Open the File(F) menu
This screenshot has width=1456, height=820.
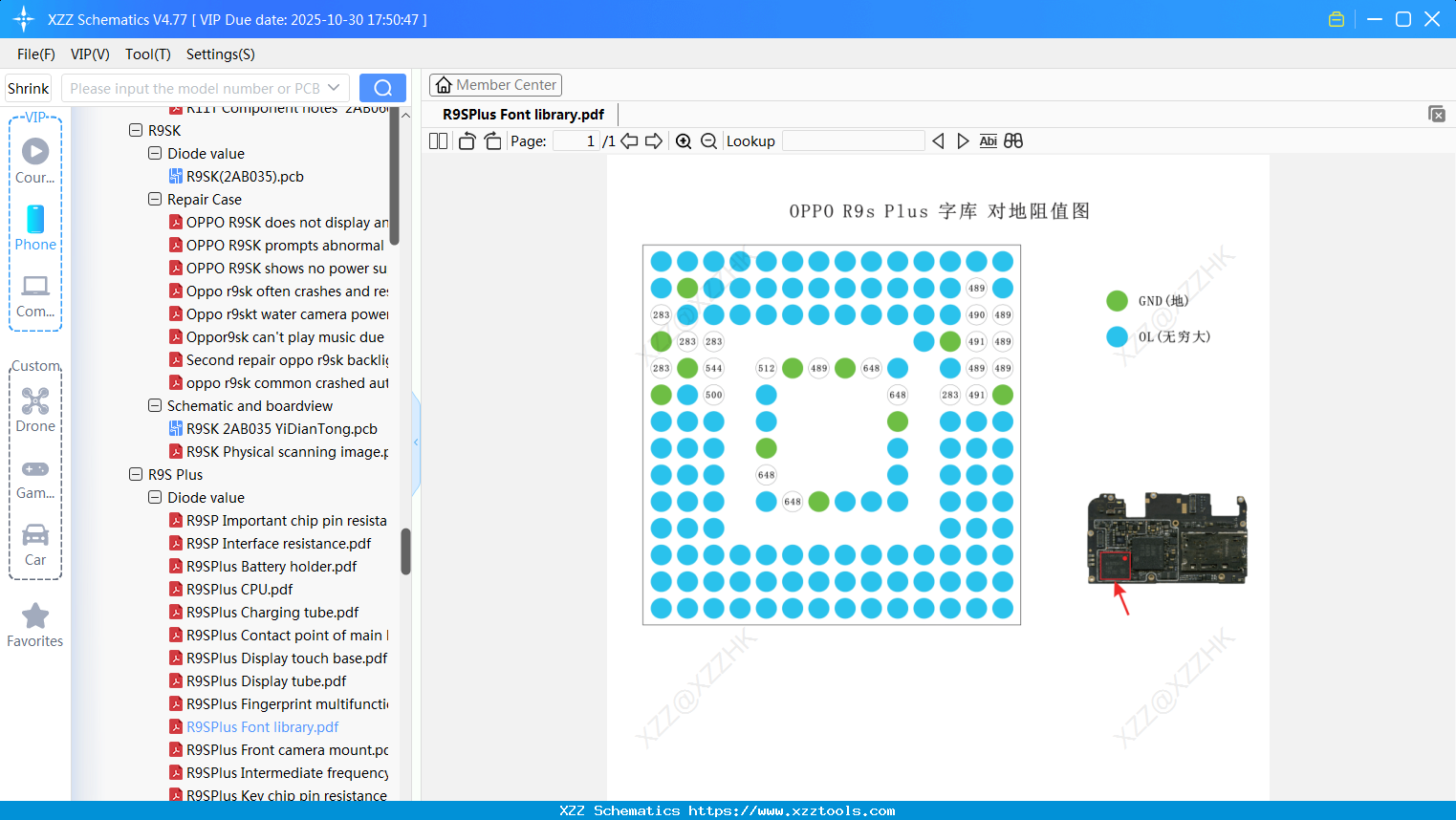coord(36,54)
